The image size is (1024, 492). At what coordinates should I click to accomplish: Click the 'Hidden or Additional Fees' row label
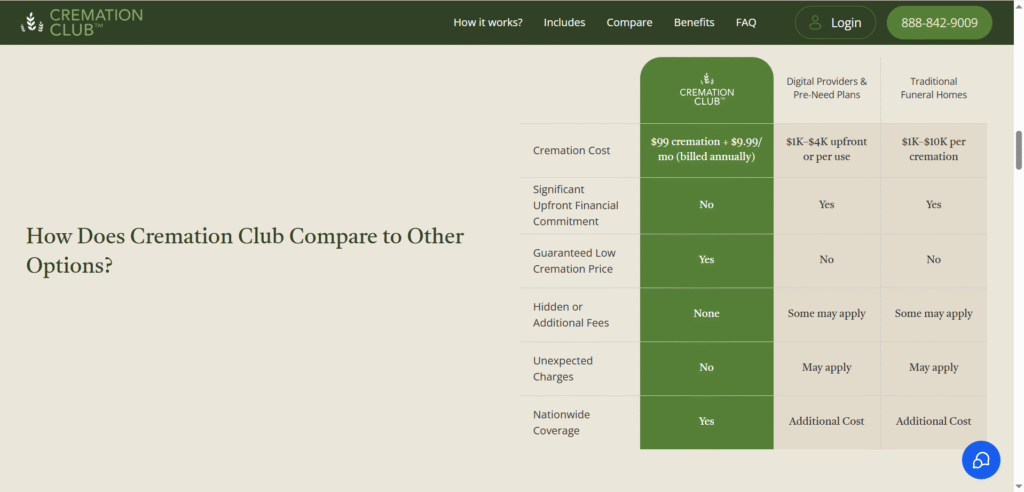(x=571, y=315)
